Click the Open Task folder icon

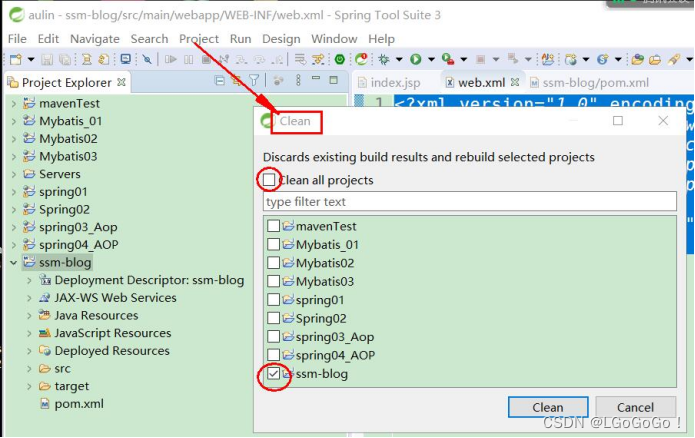pos(655,59)
